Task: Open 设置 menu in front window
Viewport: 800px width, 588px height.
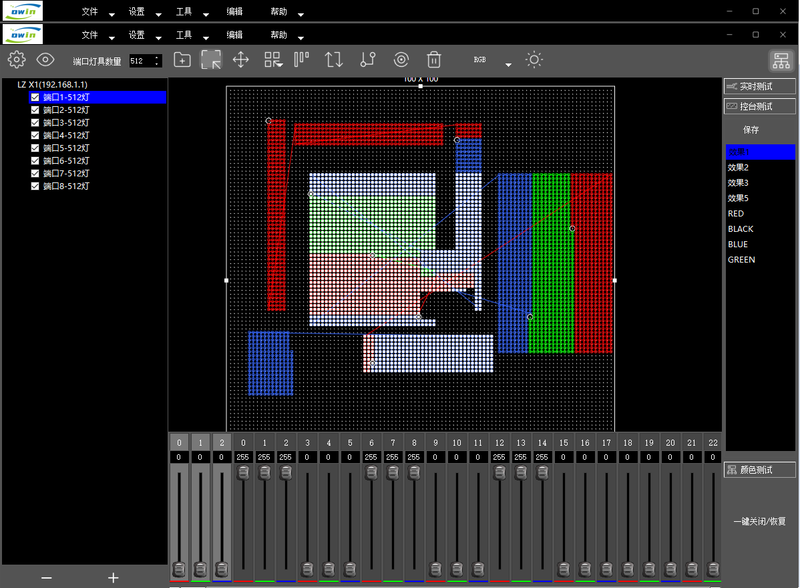Action: coord(136,35)
